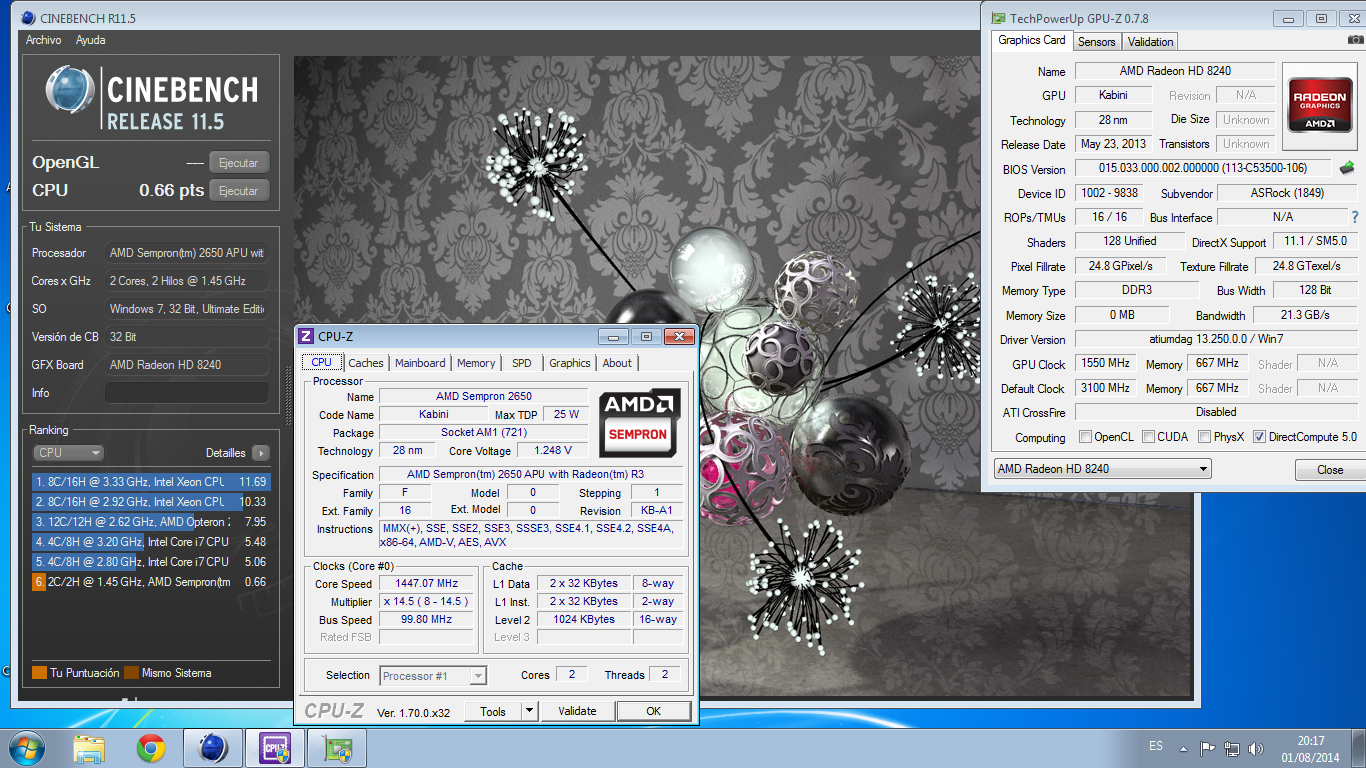
Task: Click the volume icon in system tray
Action: (1254, 748)
